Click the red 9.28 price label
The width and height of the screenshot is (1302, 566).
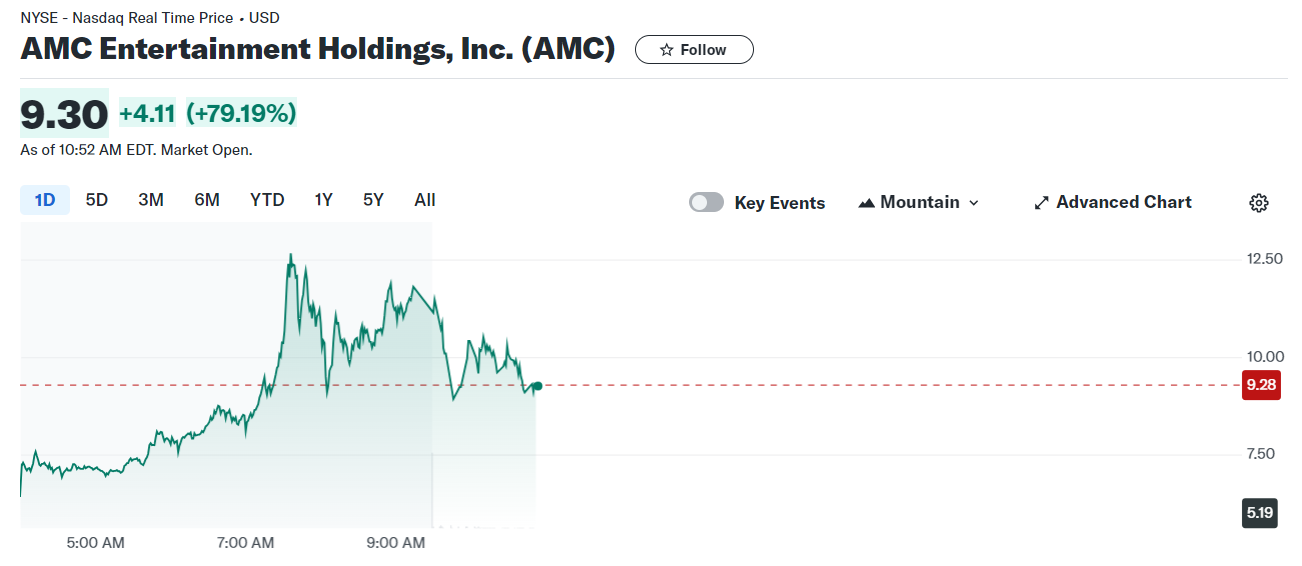1259,385
